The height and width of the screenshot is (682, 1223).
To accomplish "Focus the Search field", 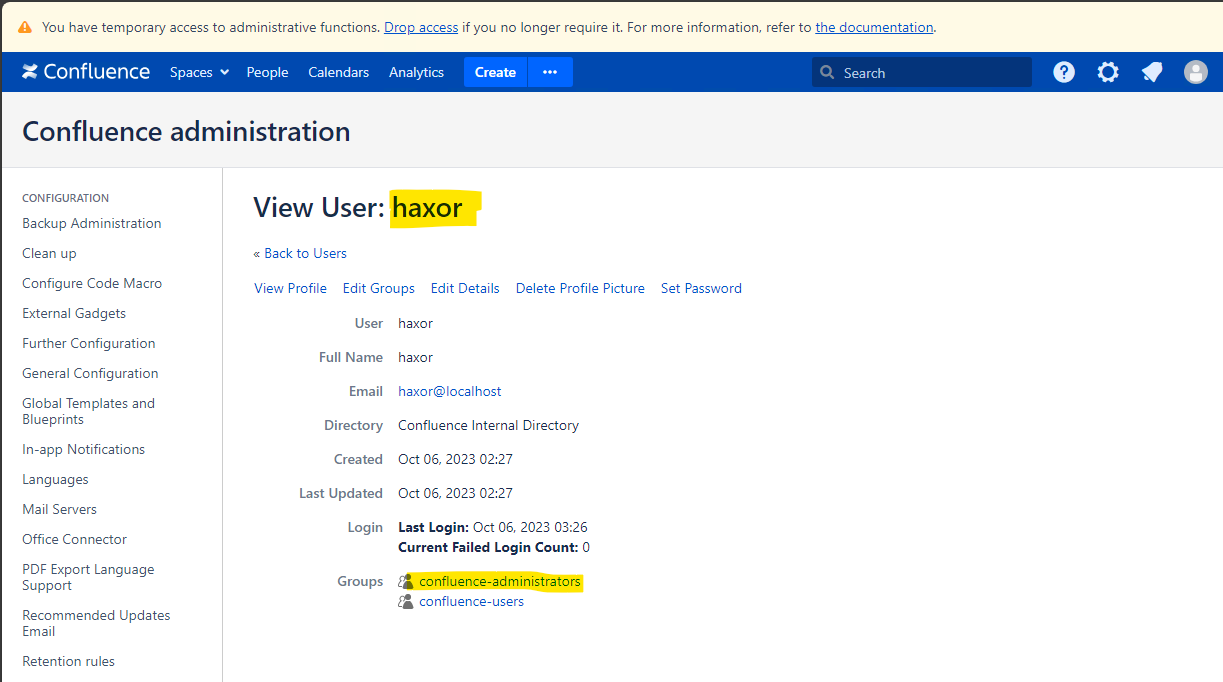I will [x=921, y=72].
